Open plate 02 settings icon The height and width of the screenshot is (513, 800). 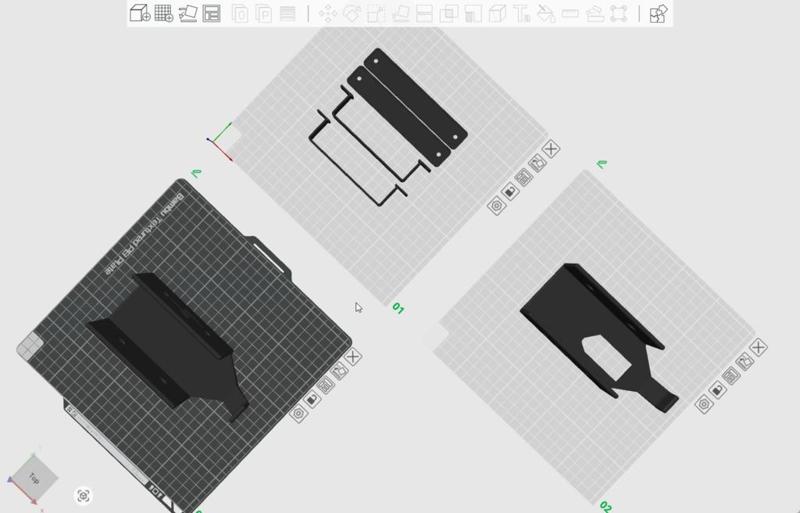[704, 404]
